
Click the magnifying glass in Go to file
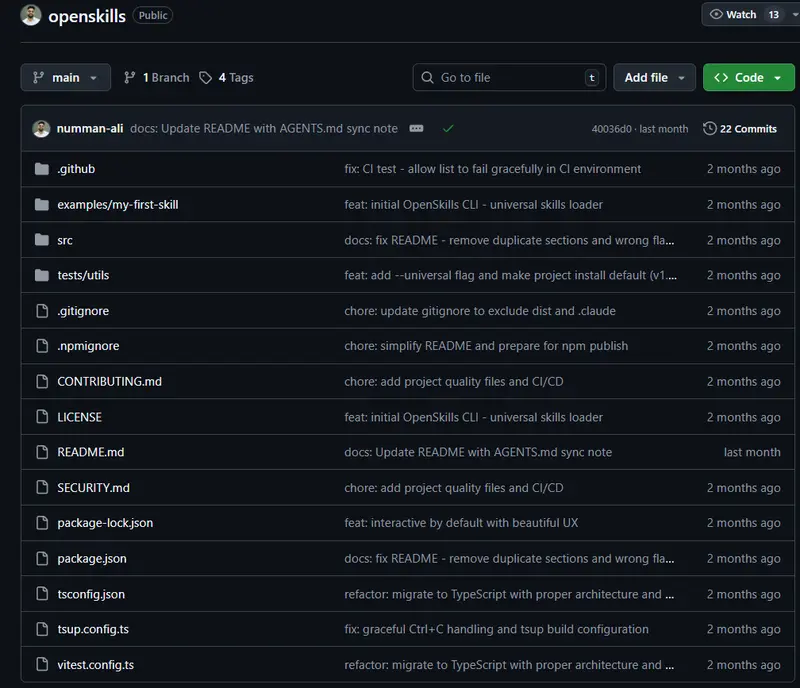click(x=427, y=77)
